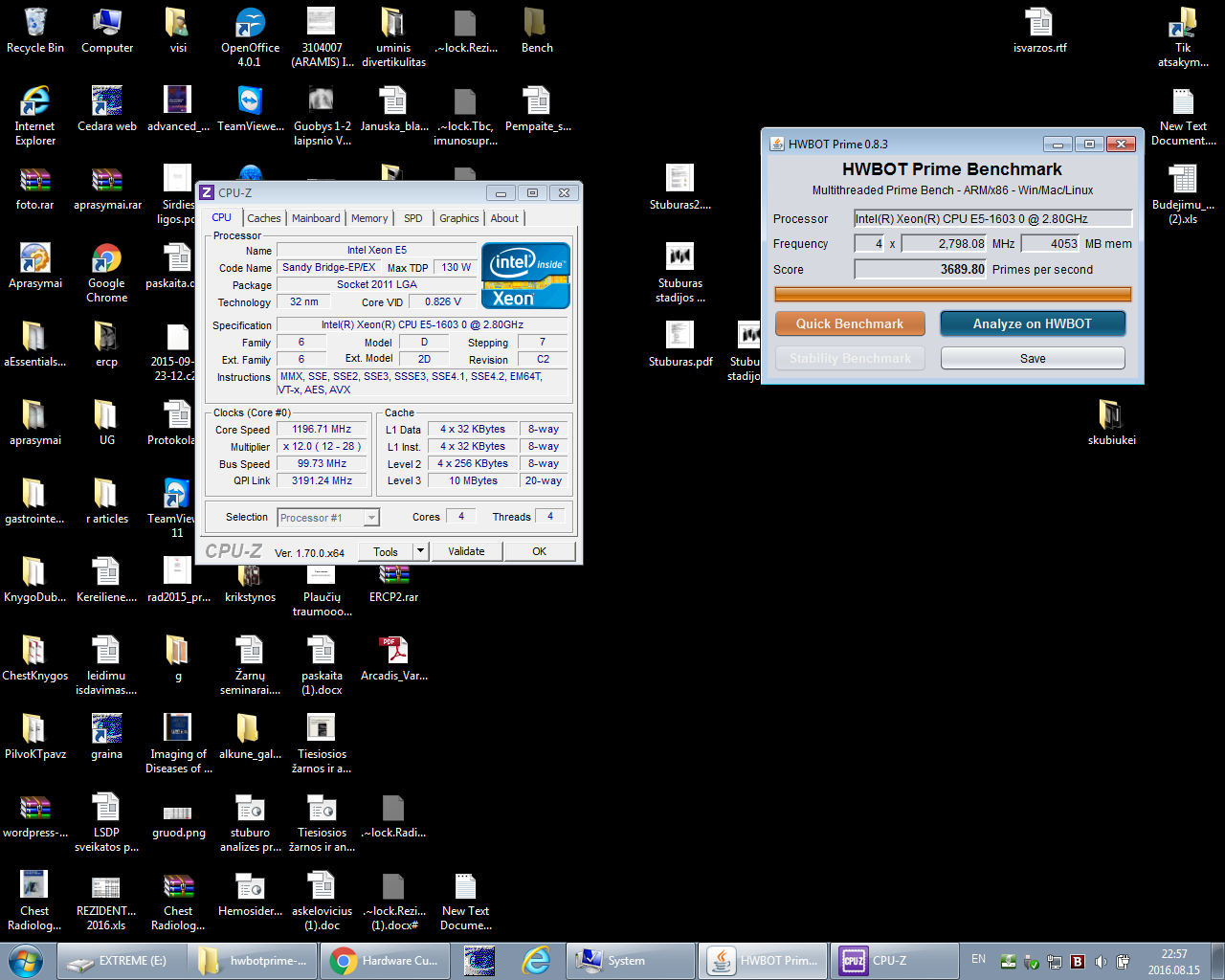Open the aprasymai.rar archive icon
This screenshot has width=1225, height=980.
coord(107,187)
